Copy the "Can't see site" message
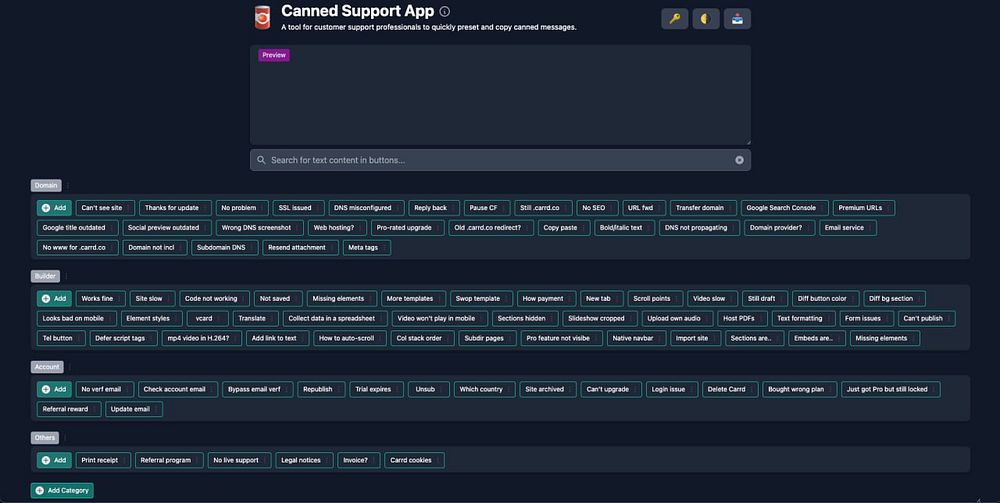The height and width of the screenshot is (503, 1000). tap(105, 208)
